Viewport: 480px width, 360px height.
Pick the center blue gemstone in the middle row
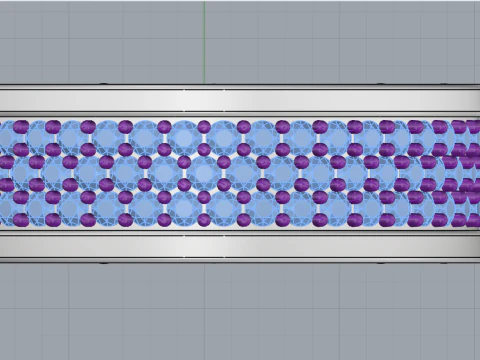tap(203, 173)
